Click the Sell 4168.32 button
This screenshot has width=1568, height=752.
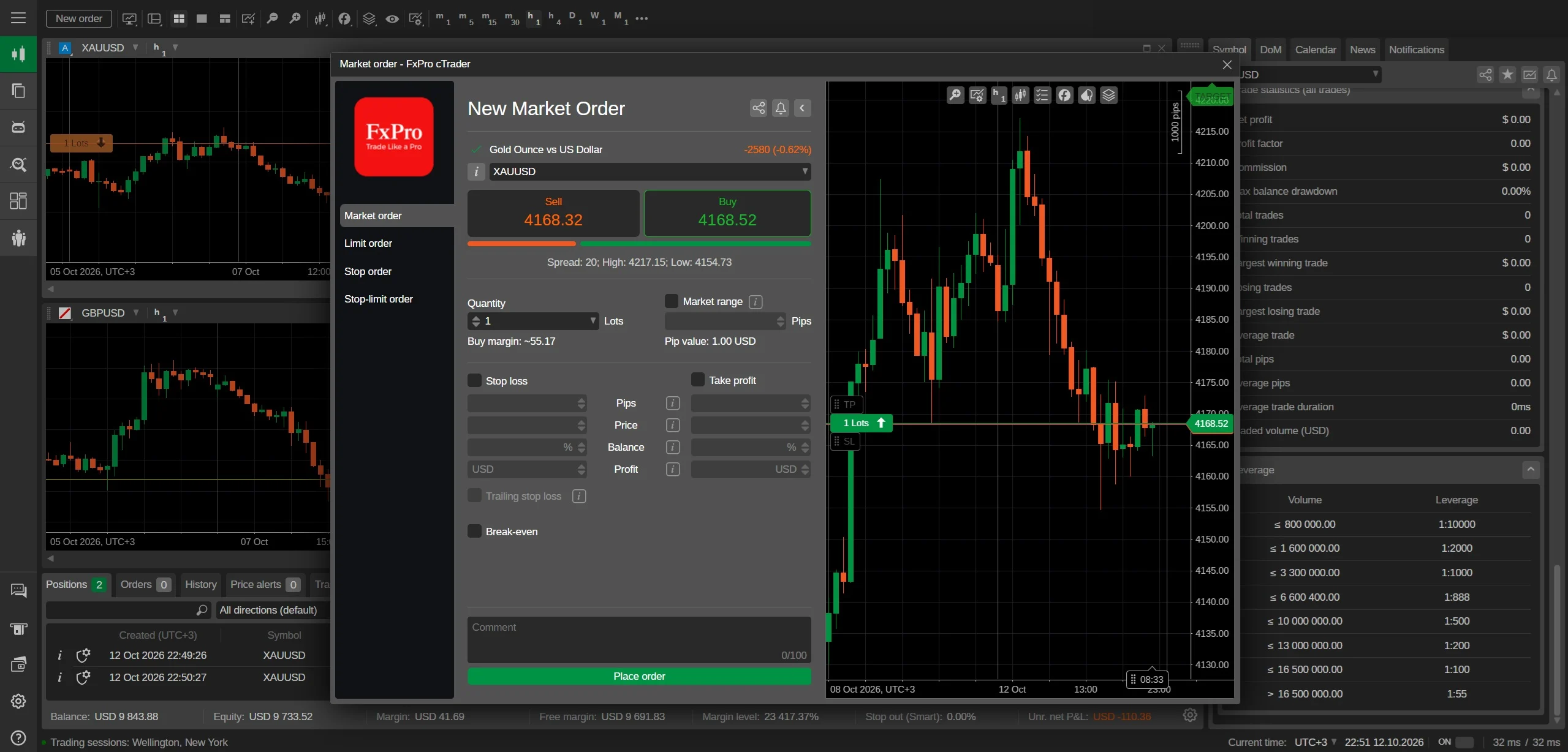[x=553, y=213]
